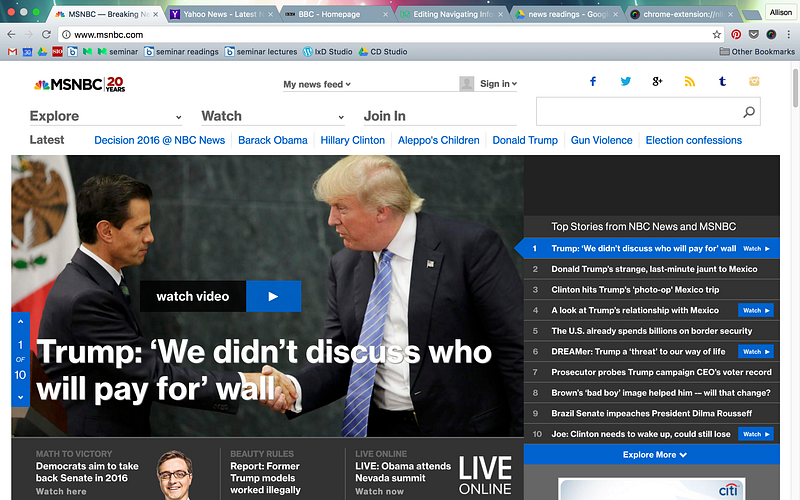Open Hillary Clinton topic link
This screenshot has height=500, width=800.
click(x=353, y=140)
